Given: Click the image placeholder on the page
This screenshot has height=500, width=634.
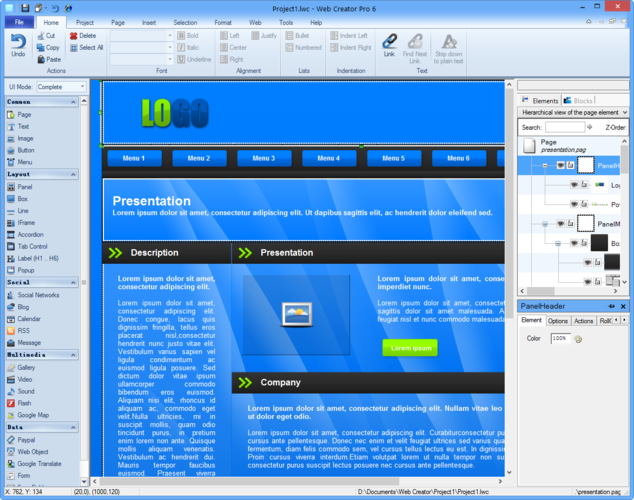Looking at the screenshot, I should 297,314.
